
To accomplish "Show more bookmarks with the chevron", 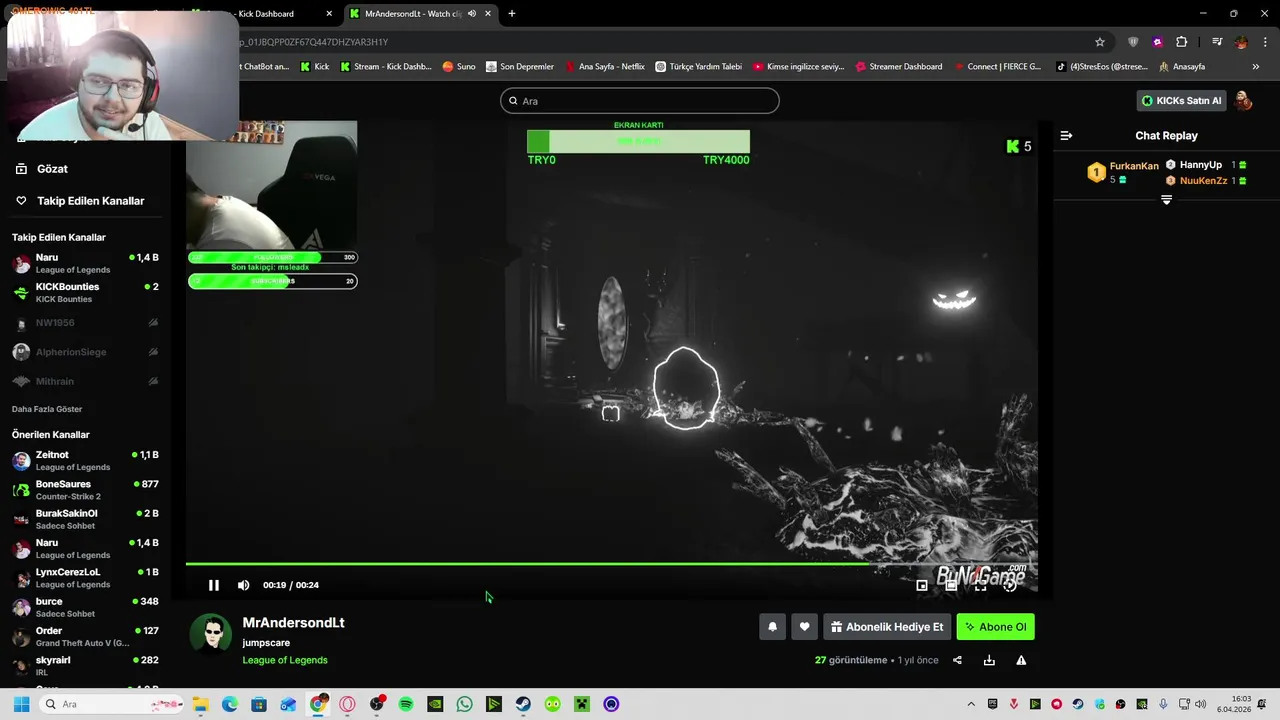I will point(1256,67).
